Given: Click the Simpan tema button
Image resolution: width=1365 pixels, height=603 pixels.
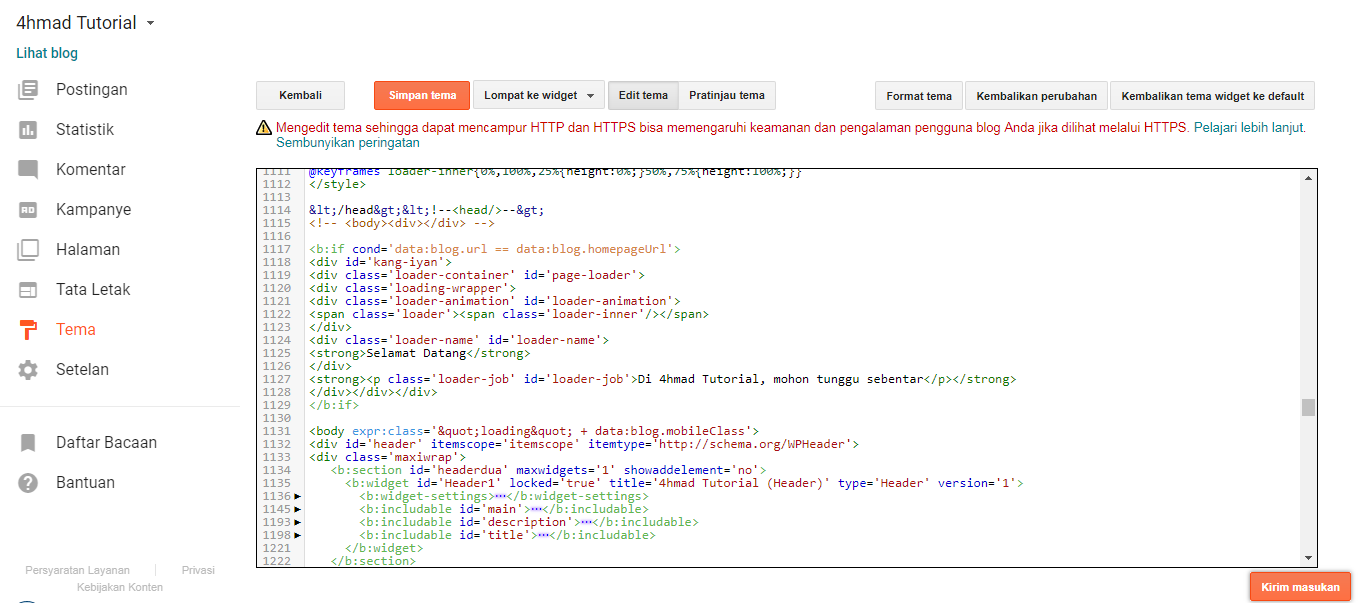Looking at the screenshot, I should (421, 96).
